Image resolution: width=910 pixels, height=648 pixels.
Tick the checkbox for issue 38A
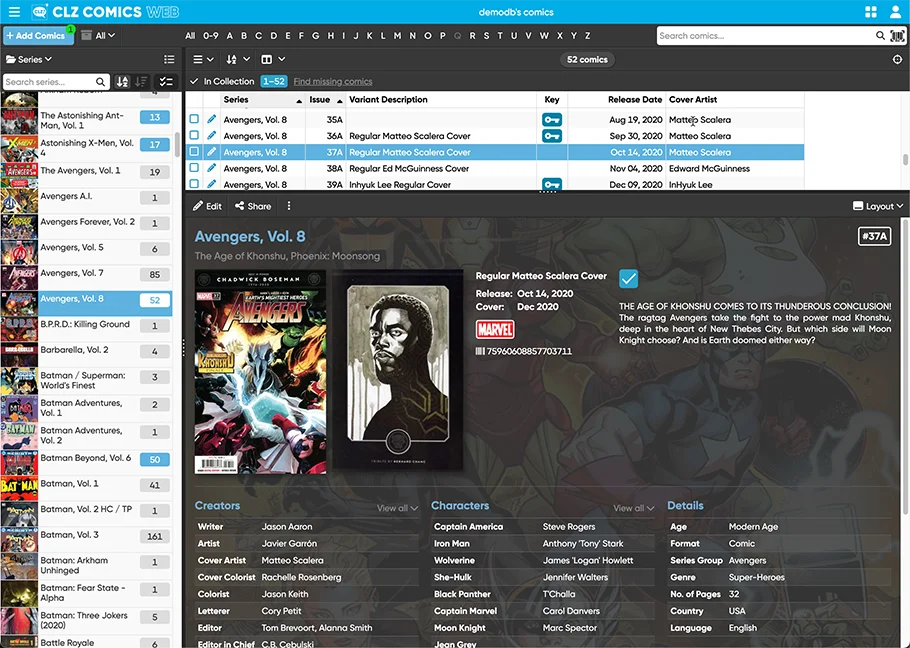point(194,168)
